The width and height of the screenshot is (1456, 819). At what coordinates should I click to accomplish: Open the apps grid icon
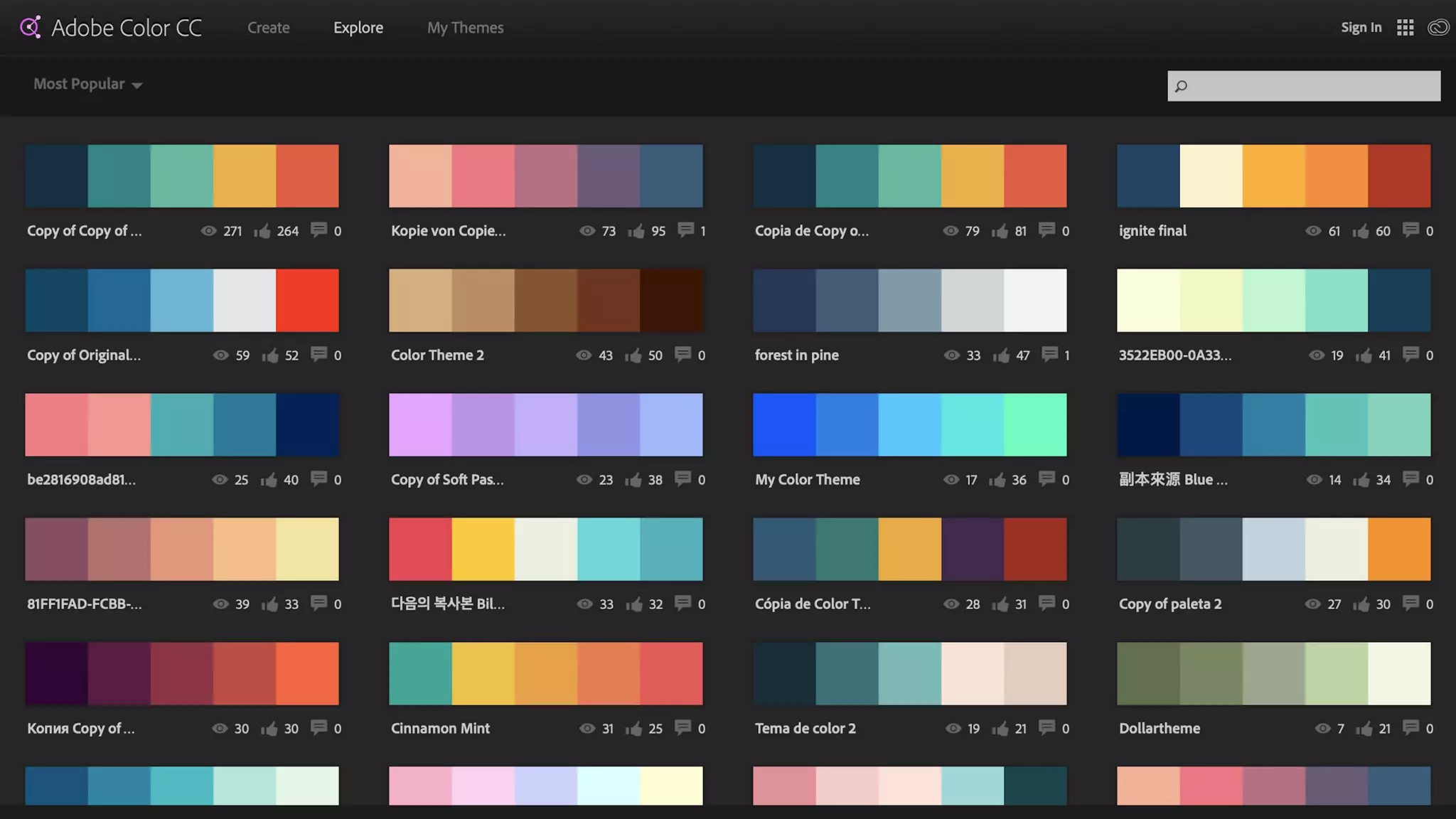[x=1405, y=27]
